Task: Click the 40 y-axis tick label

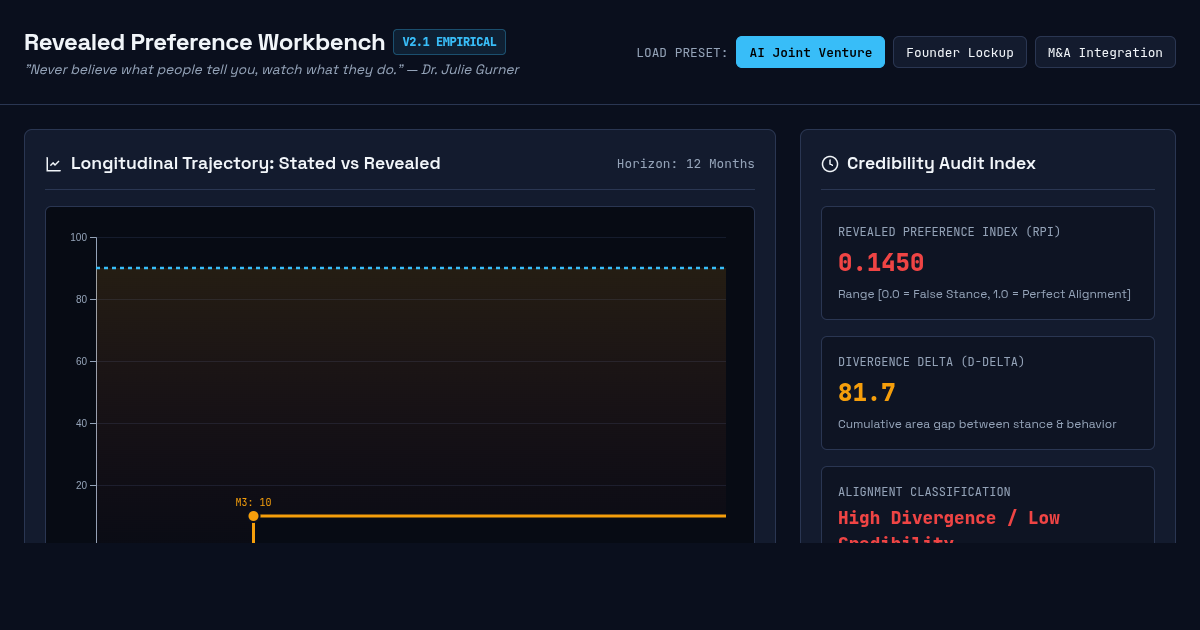Action: click(x=81, y=423)
